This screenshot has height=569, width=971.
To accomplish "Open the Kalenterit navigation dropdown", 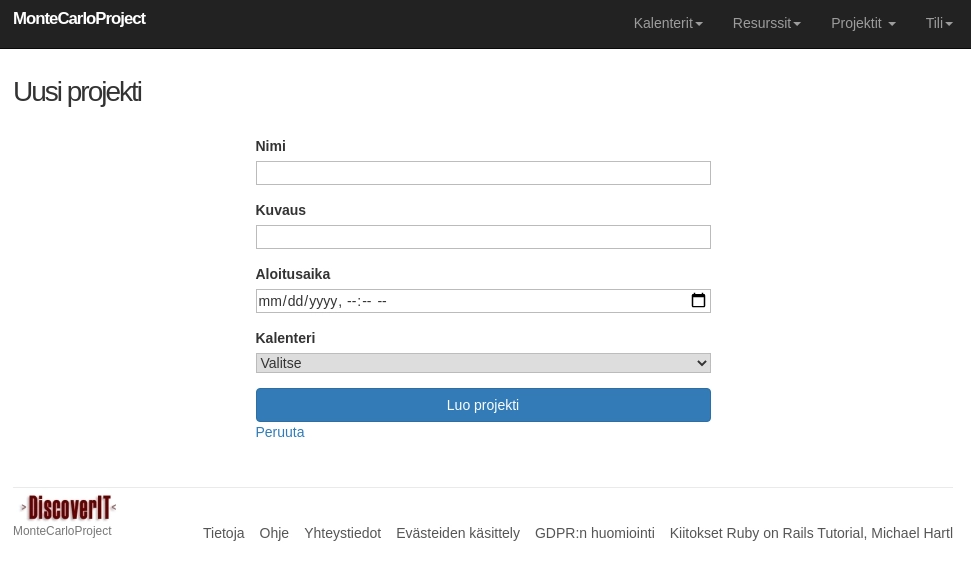I will pos(667,23).
